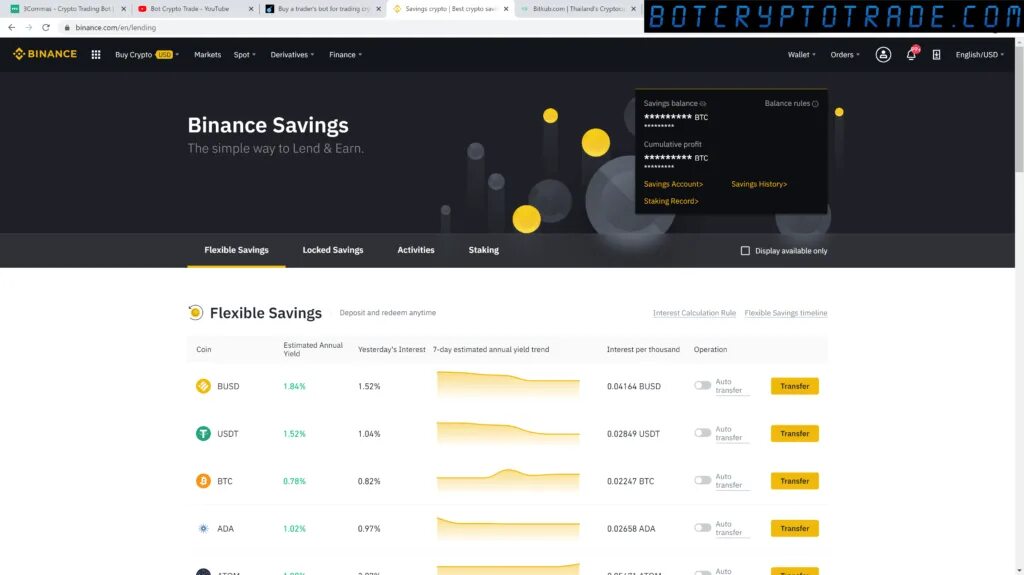The width and height of the screenshot is (1024, 575).
Task: Switch to the Bitkub.com browser tab
Action: click(x=578, y=9)
